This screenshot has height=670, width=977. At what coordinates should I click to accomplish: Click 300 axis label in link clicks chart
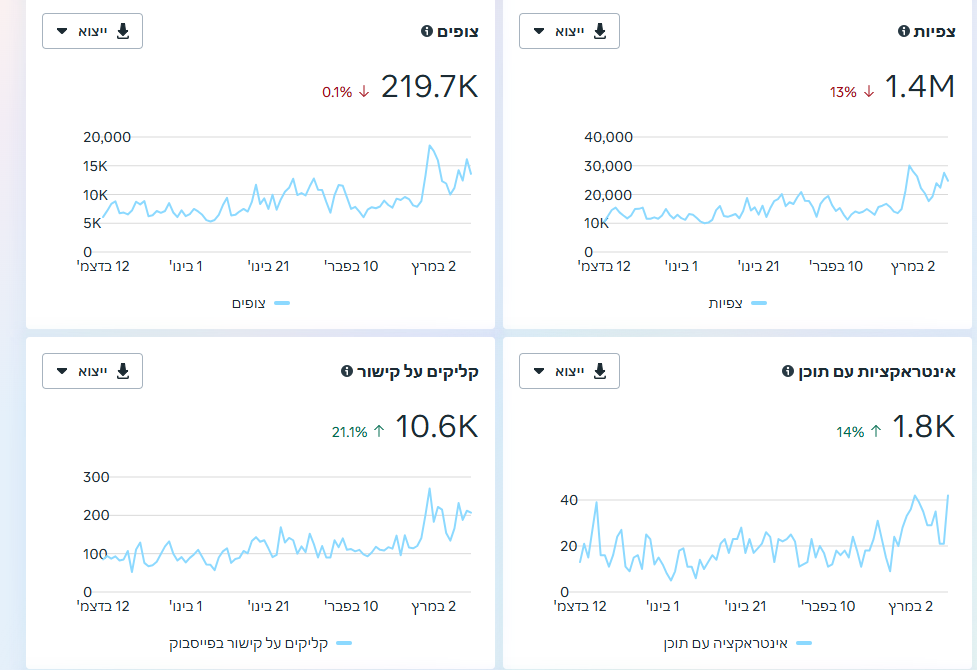[x=96, y=477]
